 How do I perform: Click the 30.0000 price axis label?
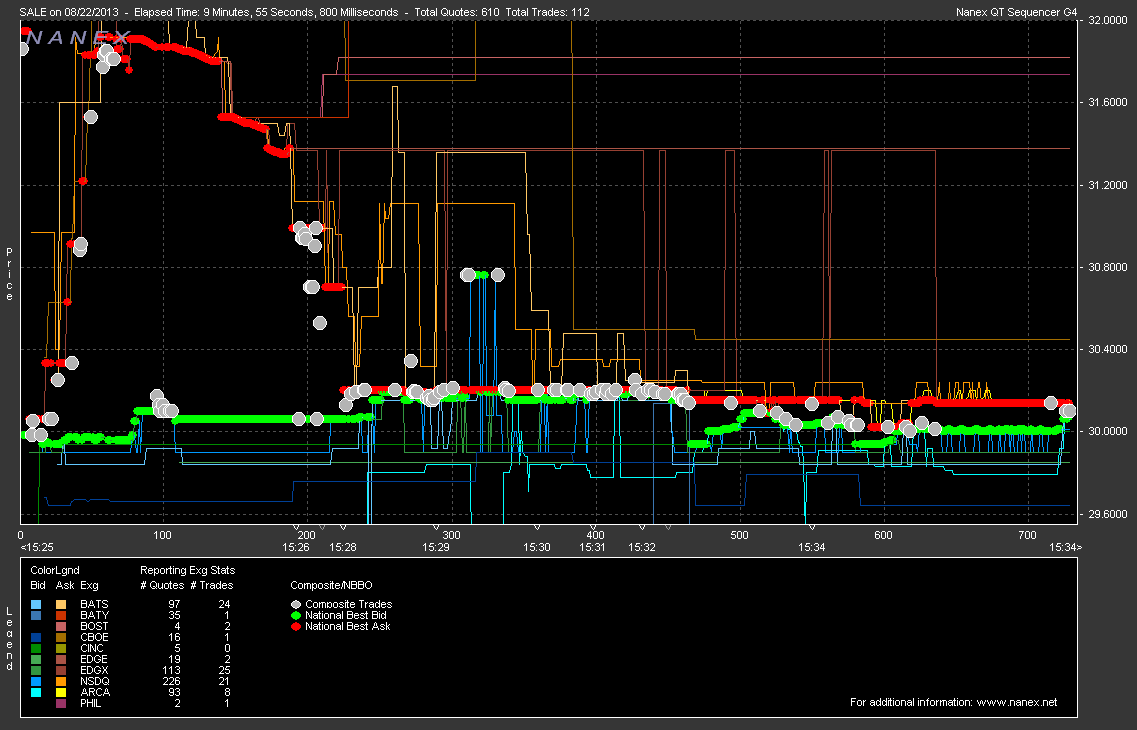point(1108,431)
